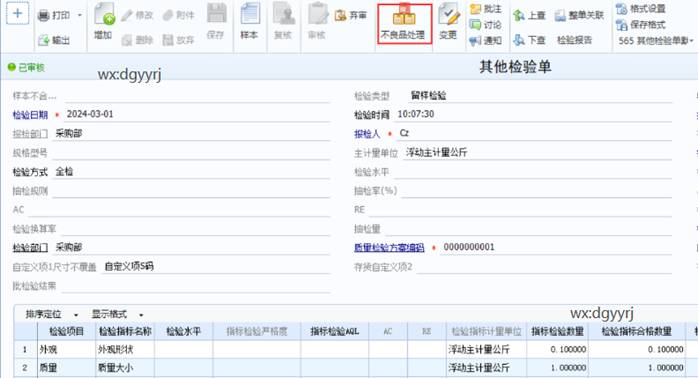
Task: Select grid row number 1
Action: click(x=25, y=350)
